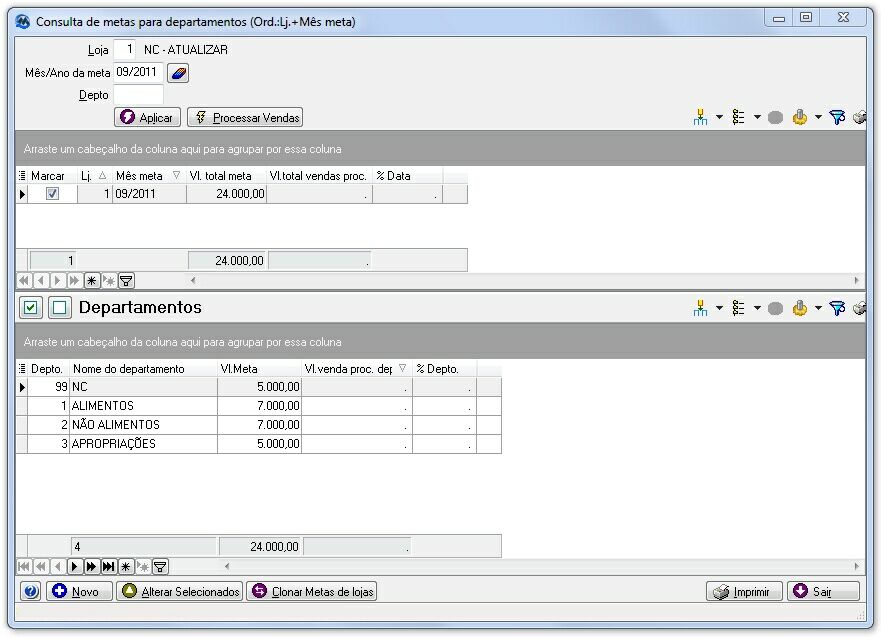
Task: Toggle the Marcar checkbox for store 1
Action: pos(52,194)
